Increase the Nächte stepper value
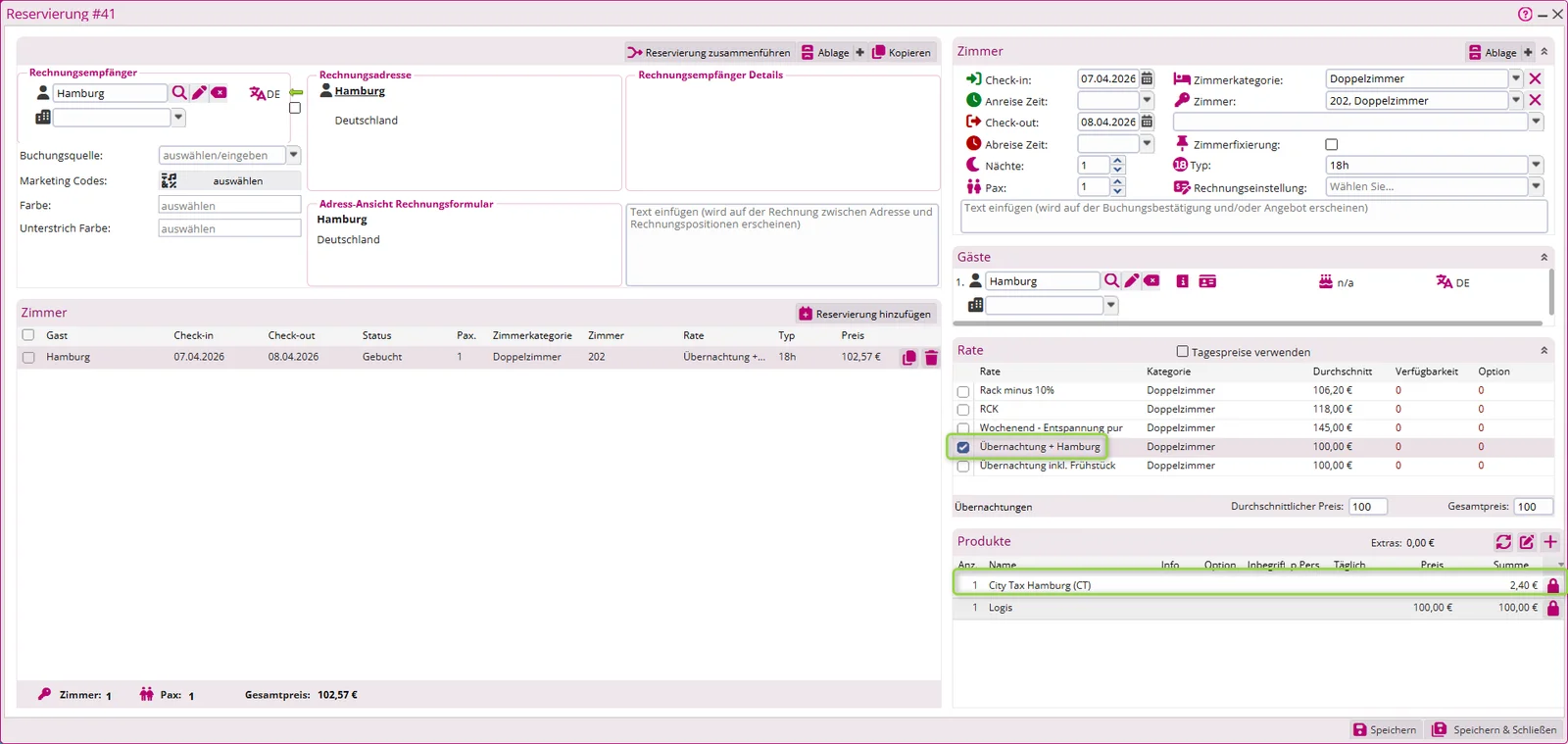The height and width of the screenshot is (744, 1568). [1118, 161]
